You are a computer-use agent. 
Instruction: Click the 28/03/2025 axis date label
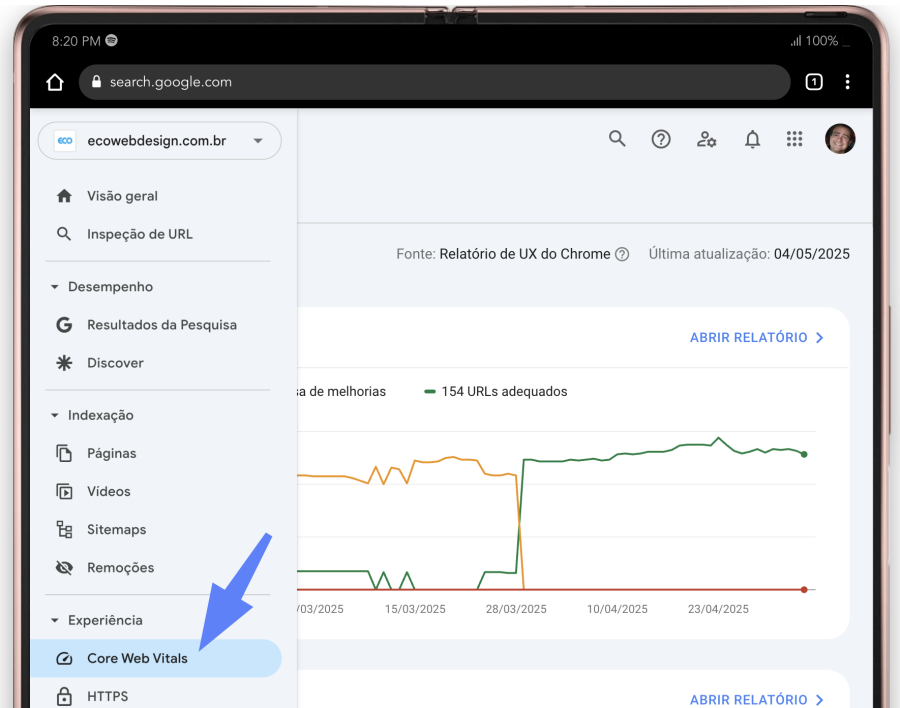[x=516, y=609]
